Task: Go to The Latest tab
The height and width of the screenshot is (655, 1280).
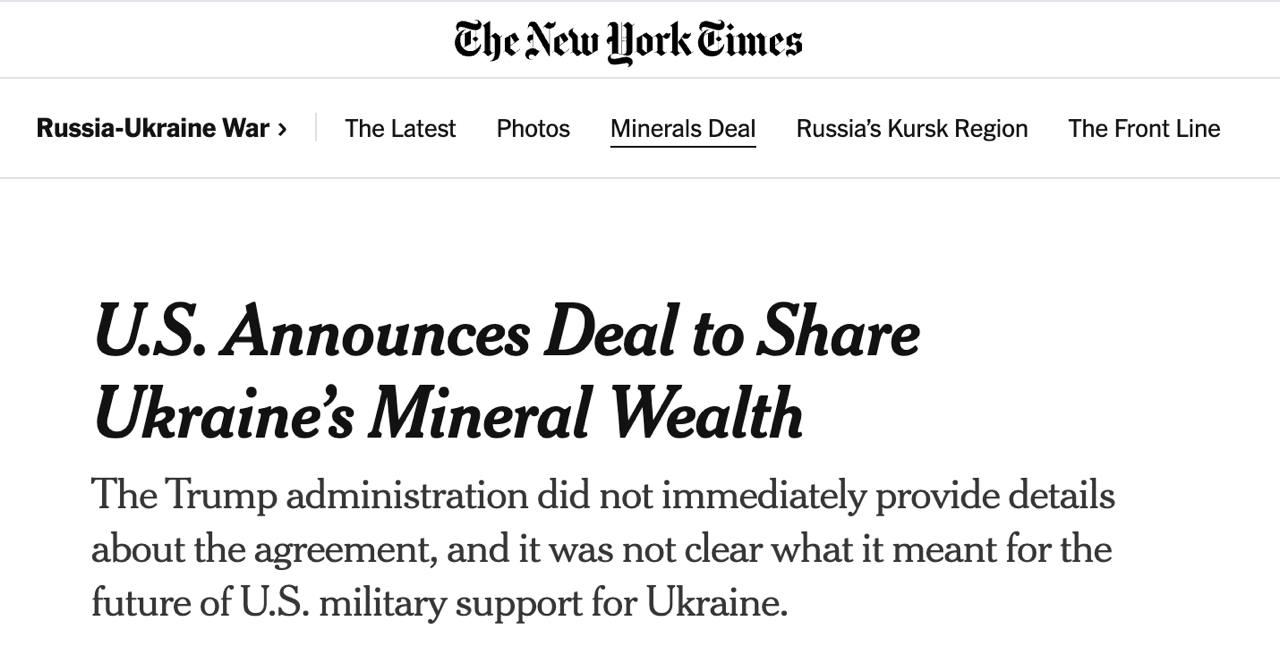Action: 400,129
